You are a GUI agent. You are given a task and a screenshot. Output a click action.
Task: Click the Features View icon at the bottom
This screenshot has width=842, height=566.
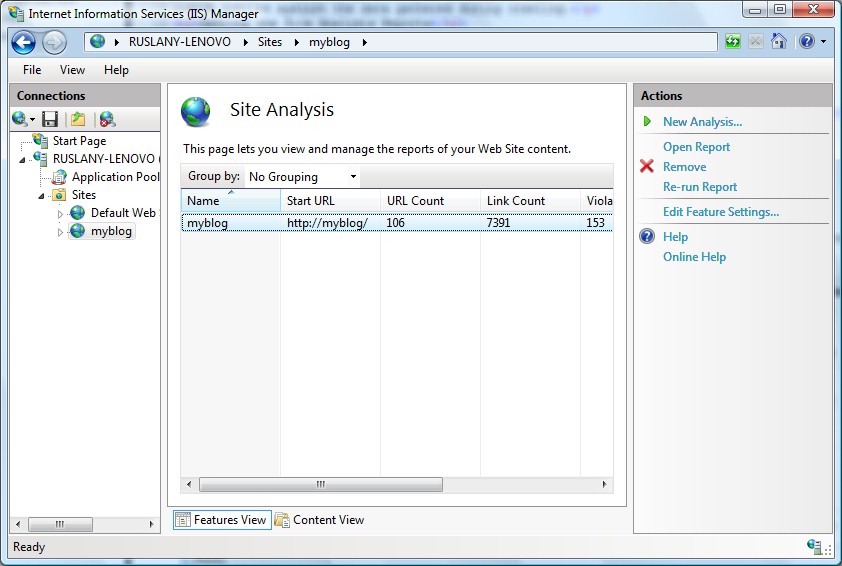coord(183,520)
